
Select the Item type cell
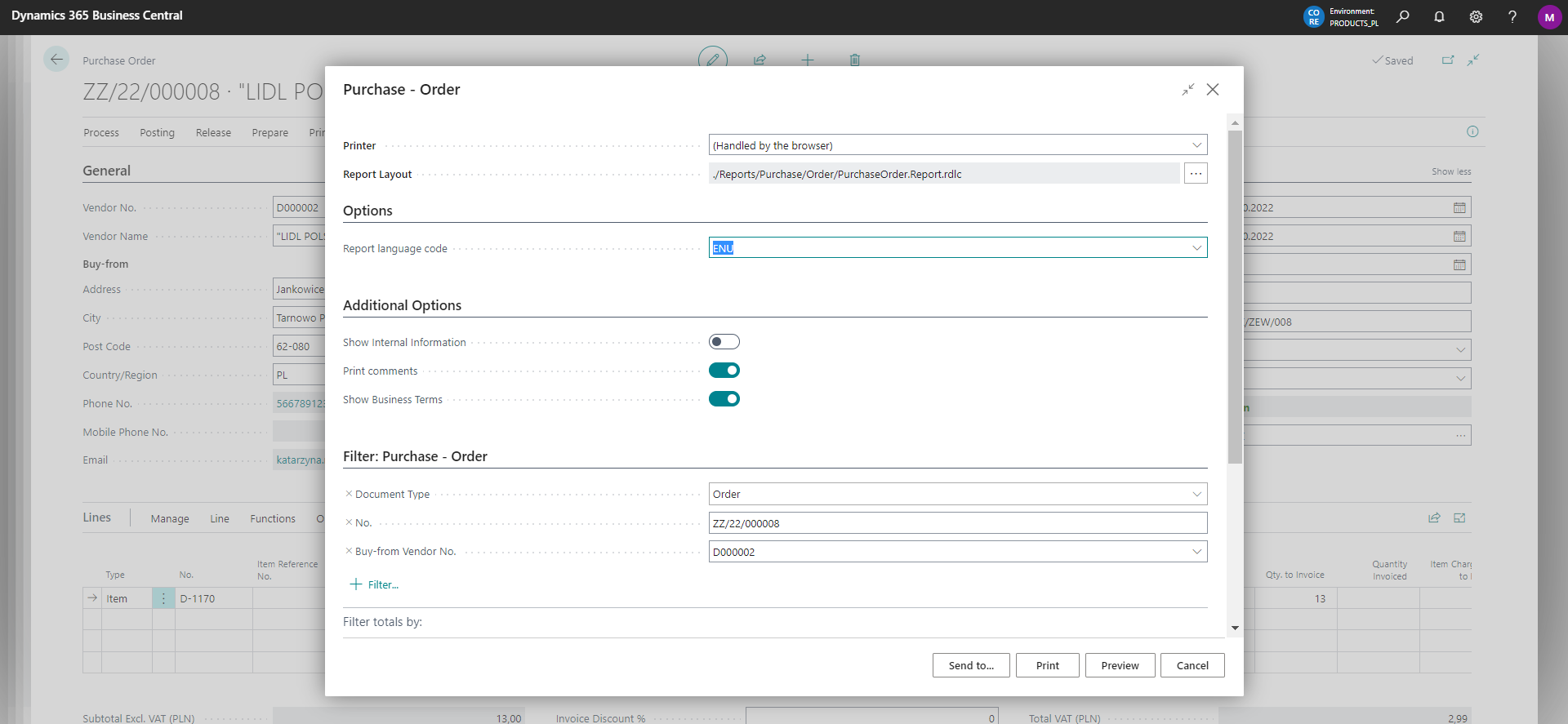point(127,598)
